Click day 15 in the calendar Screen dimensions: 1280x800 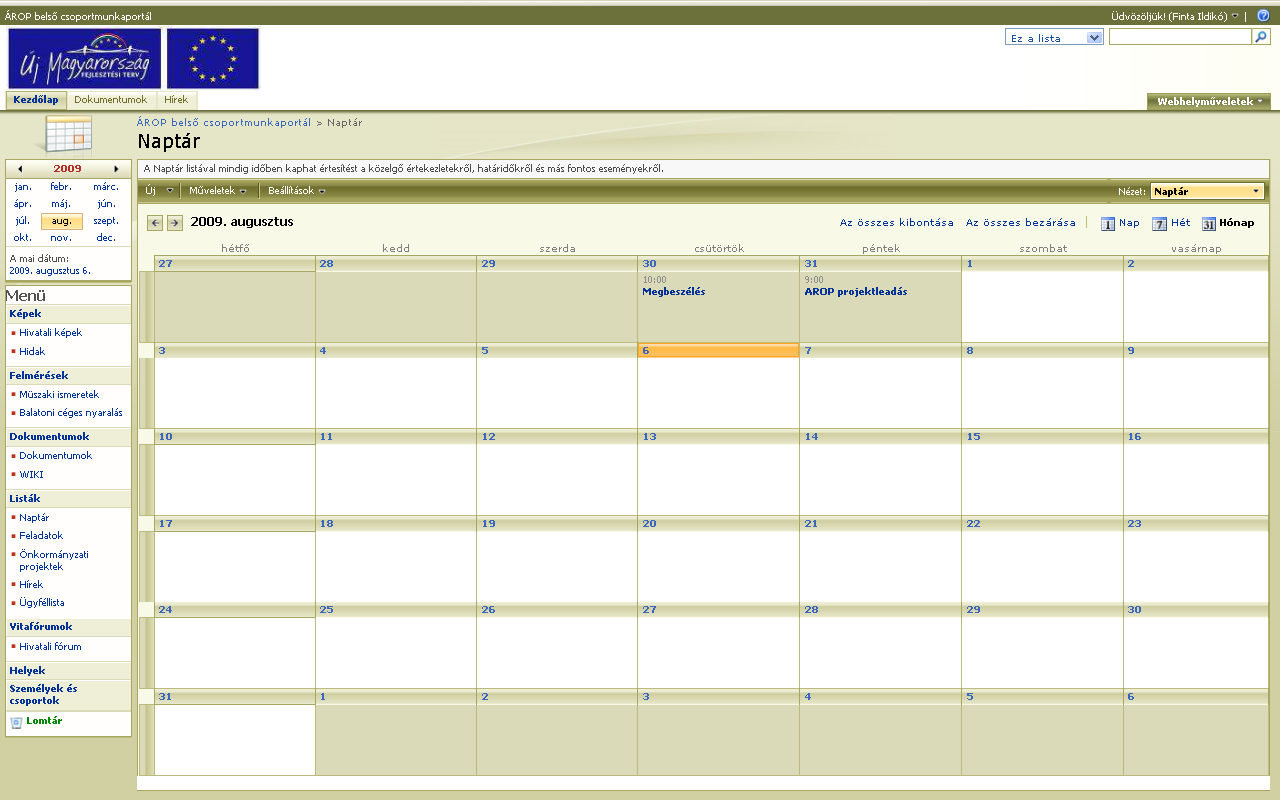click(973, 437)
